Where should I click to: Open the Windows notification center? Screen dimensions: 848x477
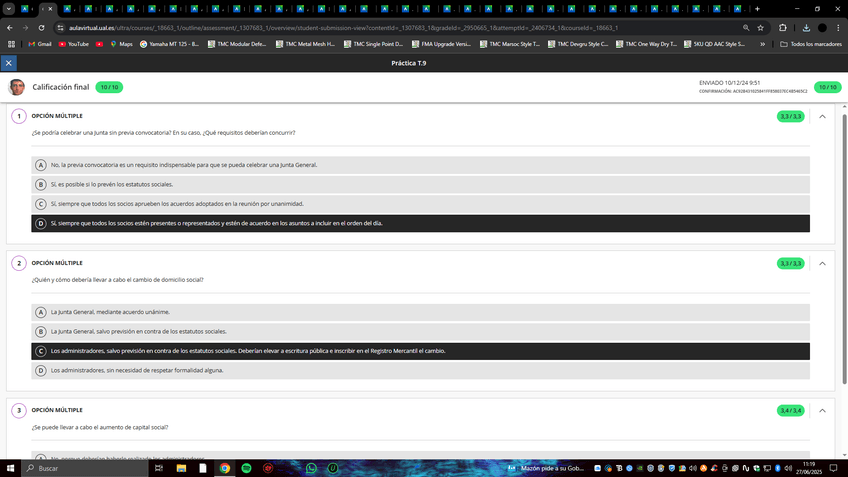(x=833, y=468)
